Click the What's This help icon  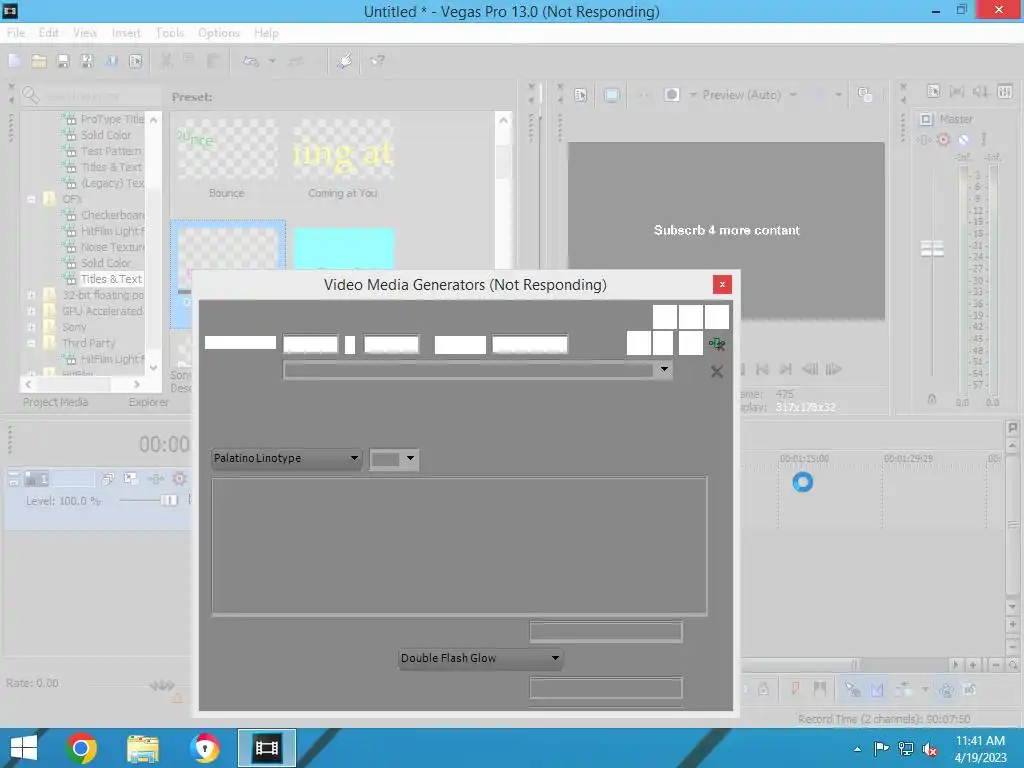tap(377, 61)
